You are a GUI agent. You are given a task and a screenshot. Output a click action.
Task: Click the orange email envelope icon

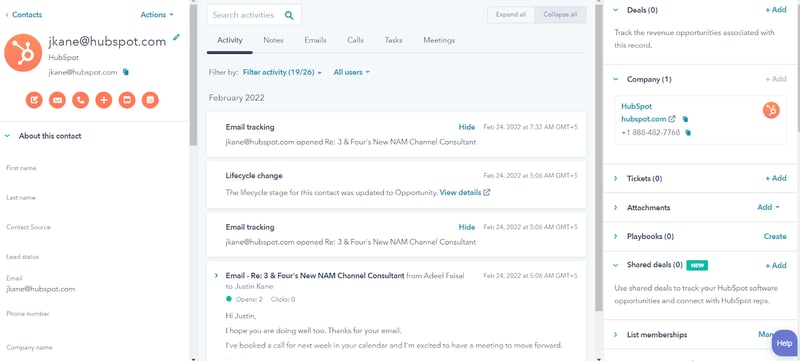tap(57, 100)
